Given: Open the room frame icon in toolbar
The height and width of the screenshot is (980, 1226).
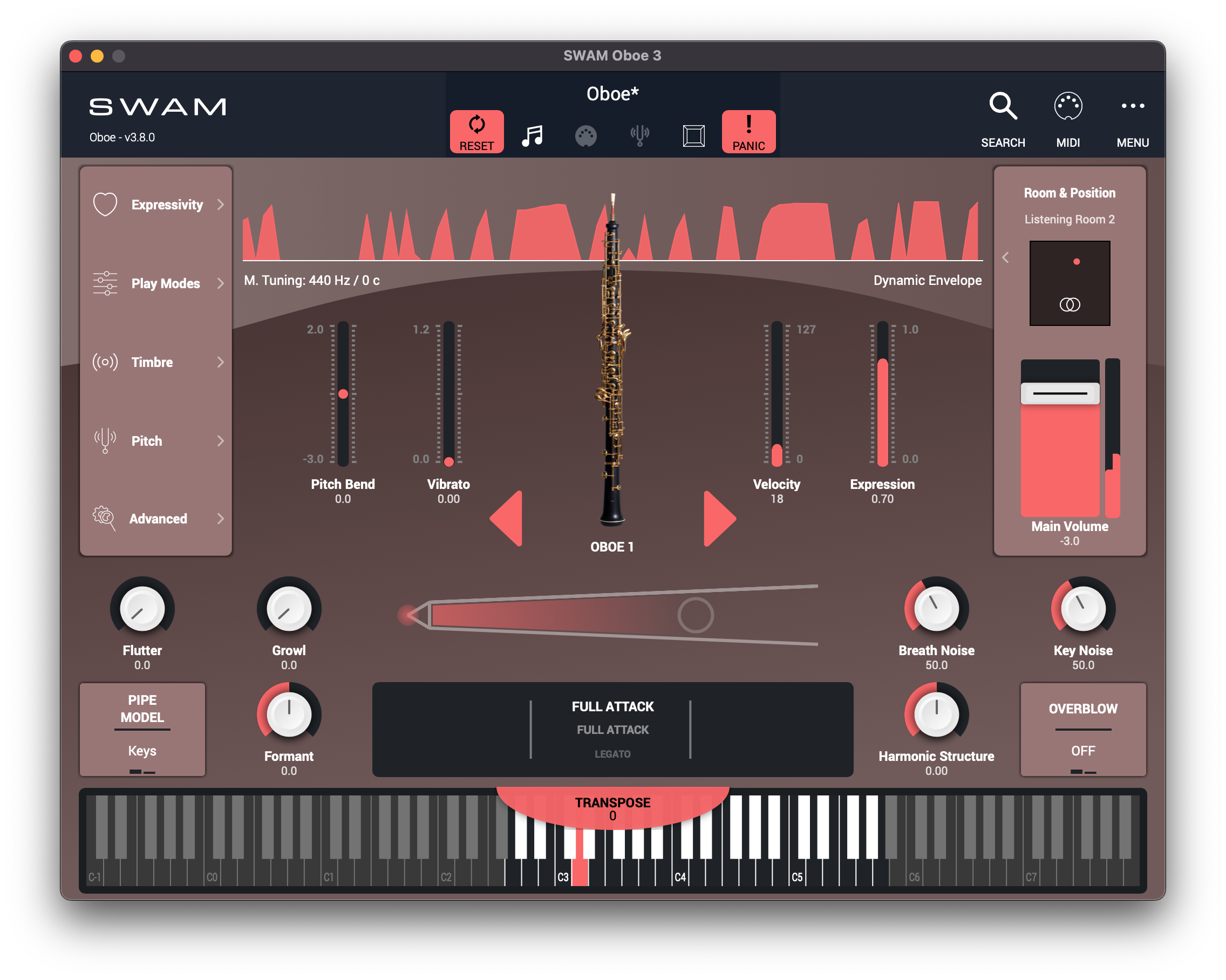Looking at the screenshot, I should coord(693,136).
